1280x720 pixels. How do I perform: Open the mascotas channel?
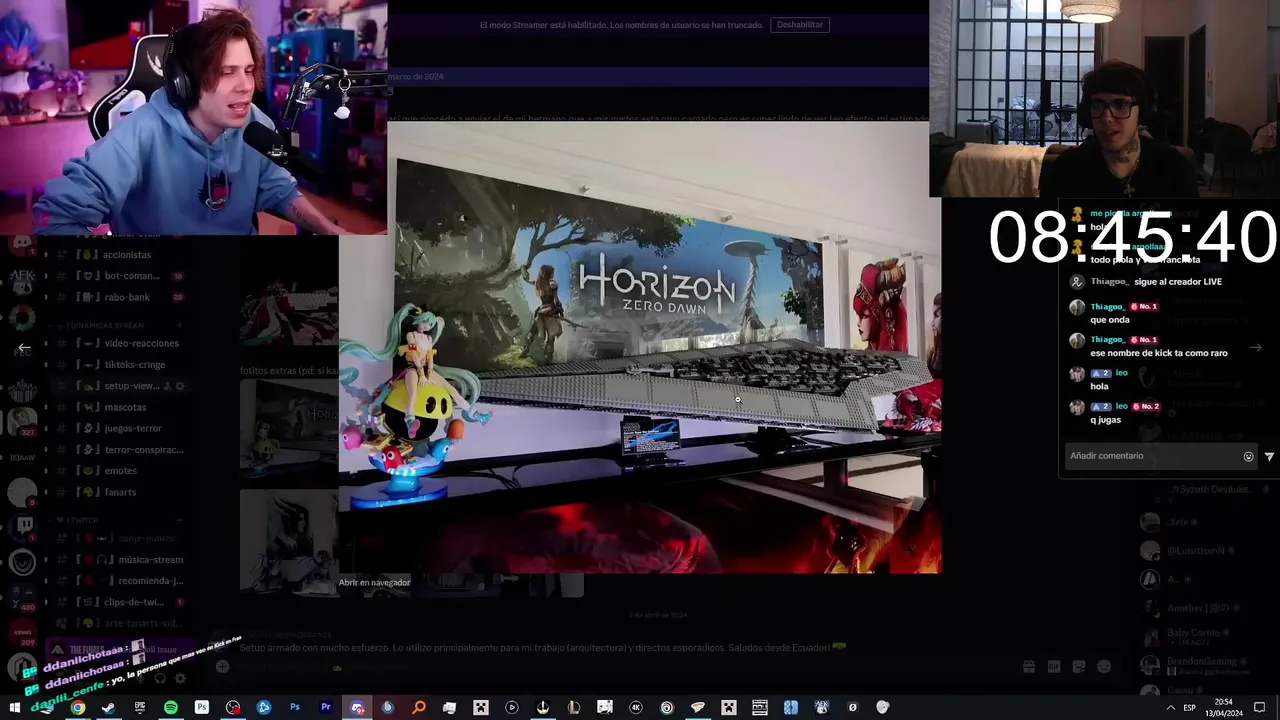[x=118, y=407]
